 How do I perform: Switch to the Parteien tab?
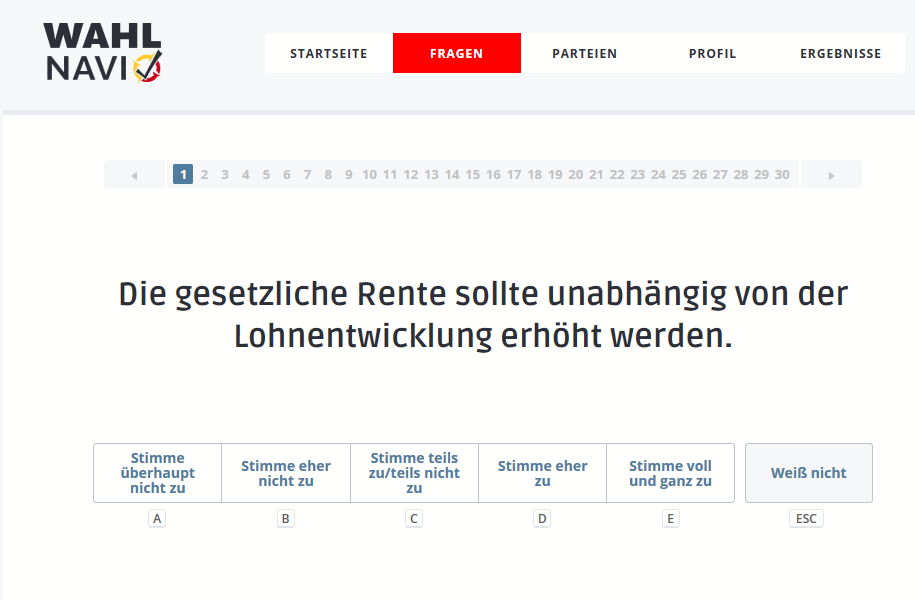pyautogui.click(x=584, y=54)
